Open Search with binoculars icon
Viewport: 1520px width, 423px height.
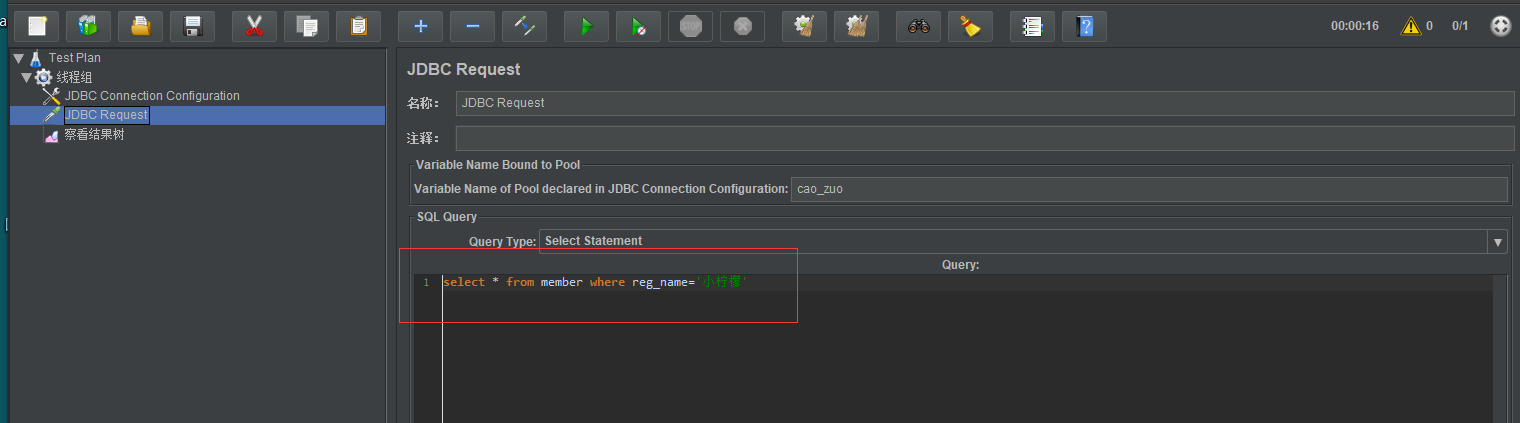point(918,26)
